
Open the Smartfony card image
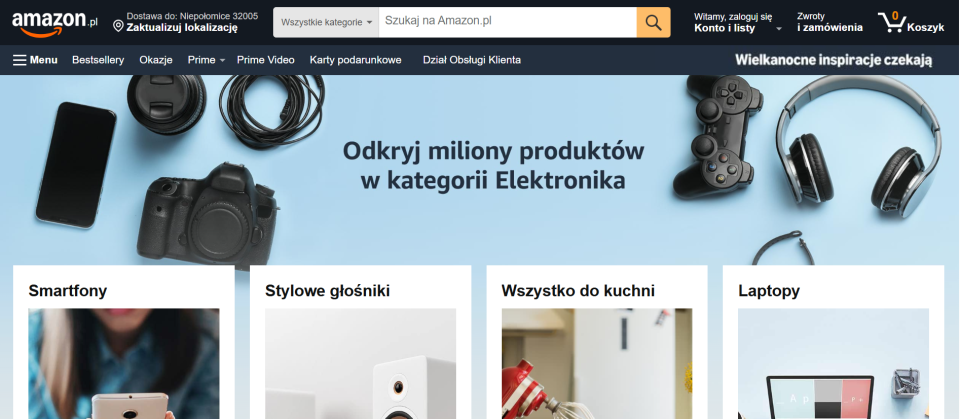[124, 364]
